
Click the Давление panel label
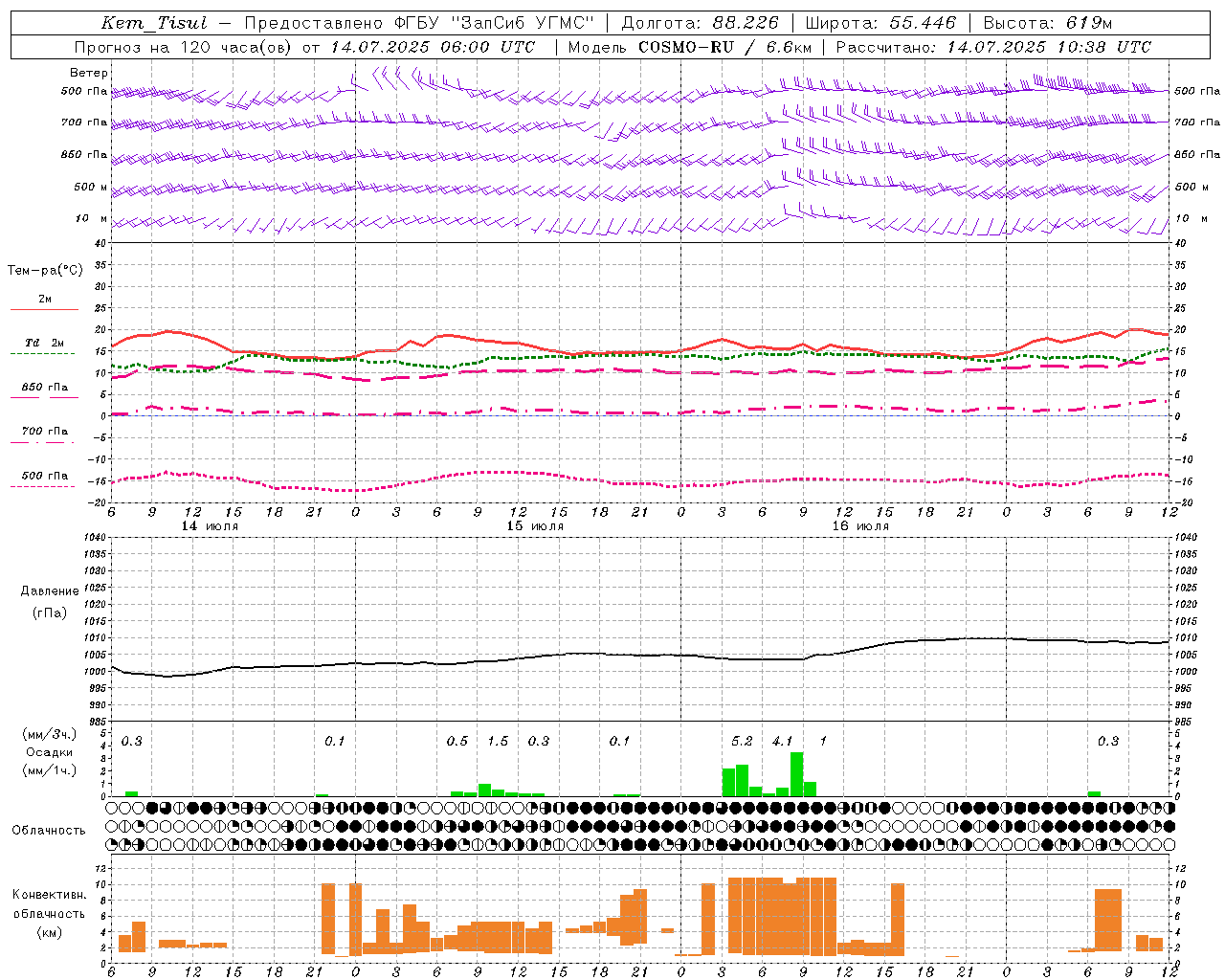coord(50,591)
